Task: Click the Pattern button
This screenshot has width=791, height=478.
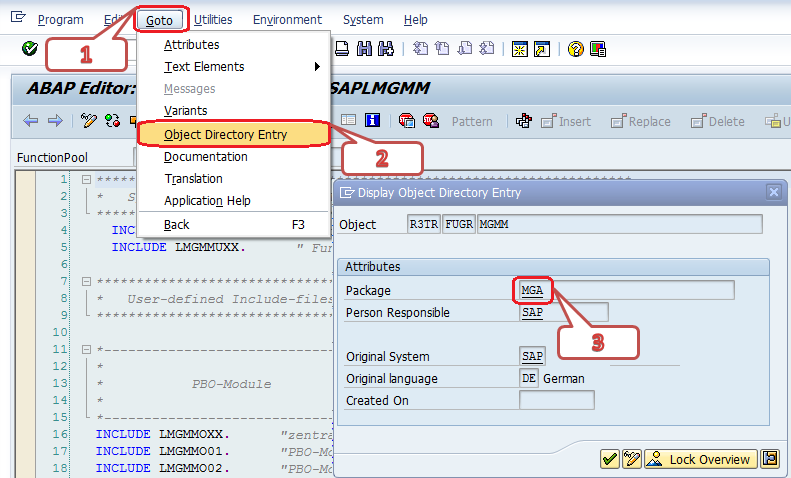Action: 472,122
